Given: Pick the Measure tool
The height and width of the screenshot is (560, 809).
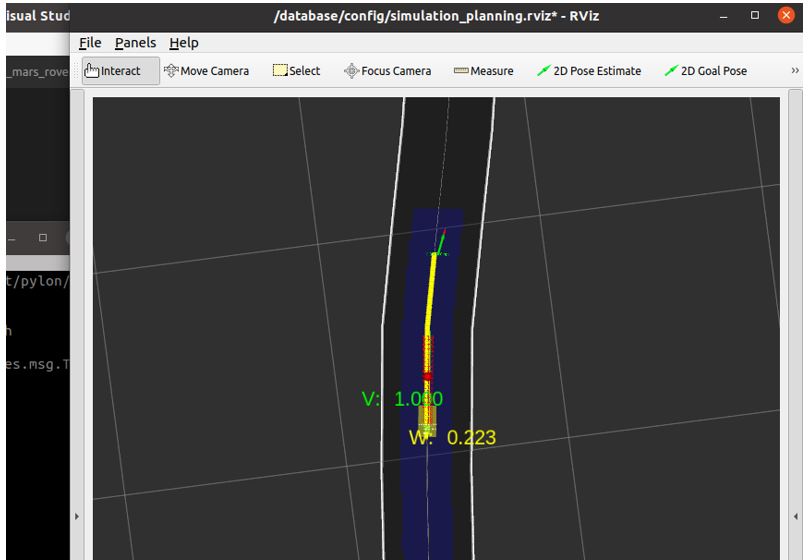Looking at the screenshot, I should click(x=483, y=71).
